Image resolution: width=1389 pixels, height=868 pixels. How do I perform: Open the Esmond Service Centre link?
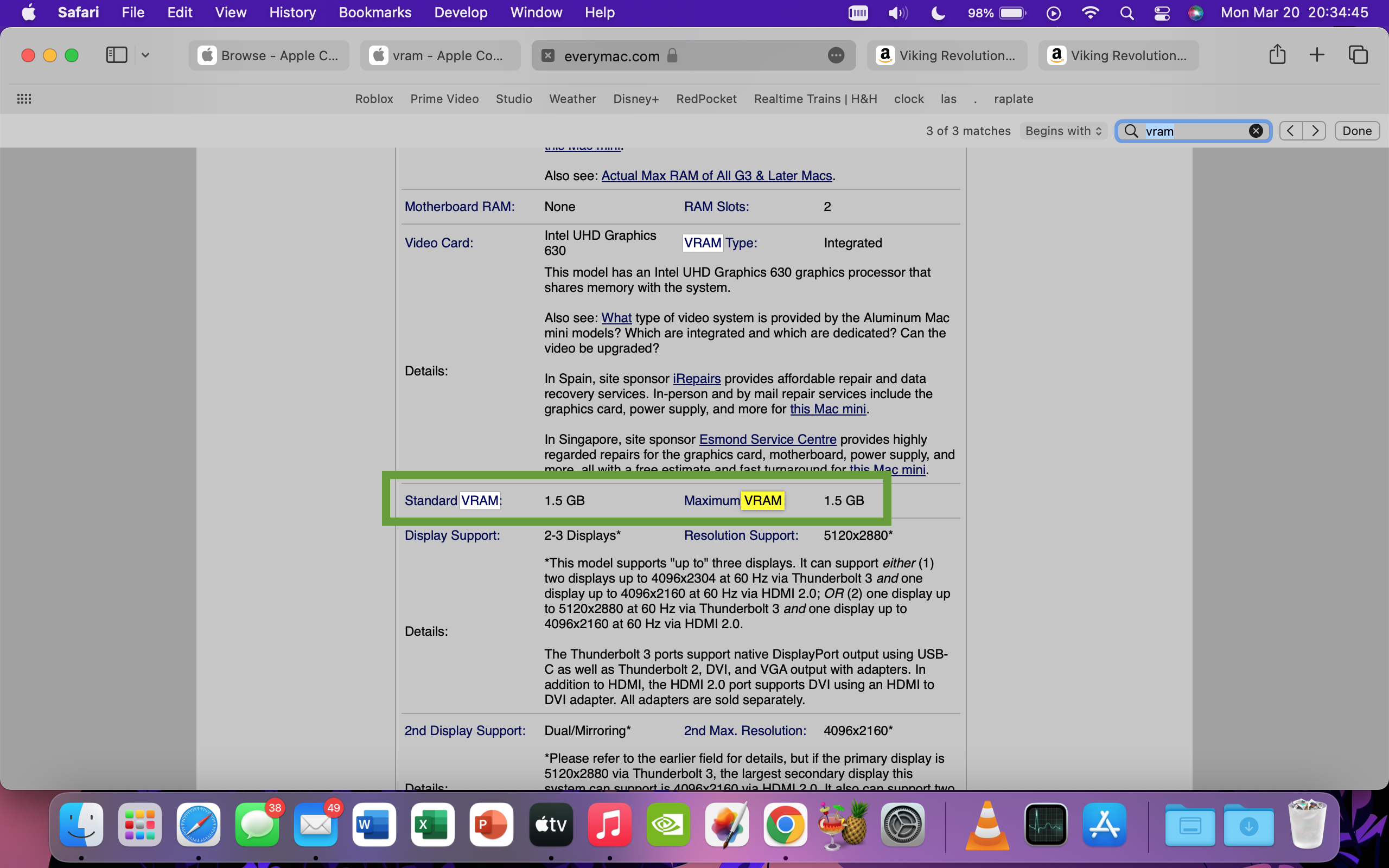coord(767,439)
